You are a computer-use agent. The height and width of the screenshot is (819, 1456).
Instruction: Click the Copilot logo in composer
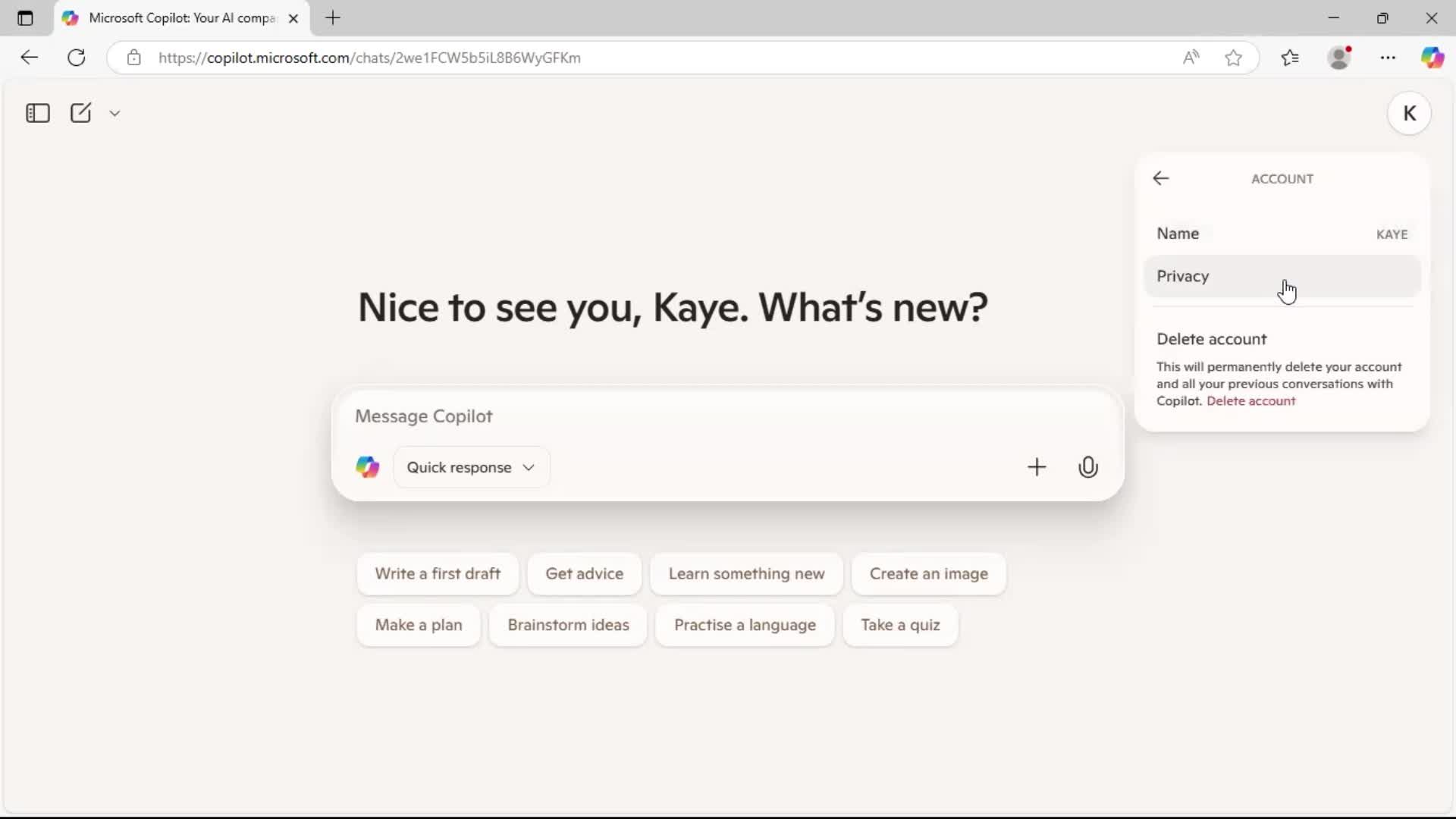coord(368,467)
